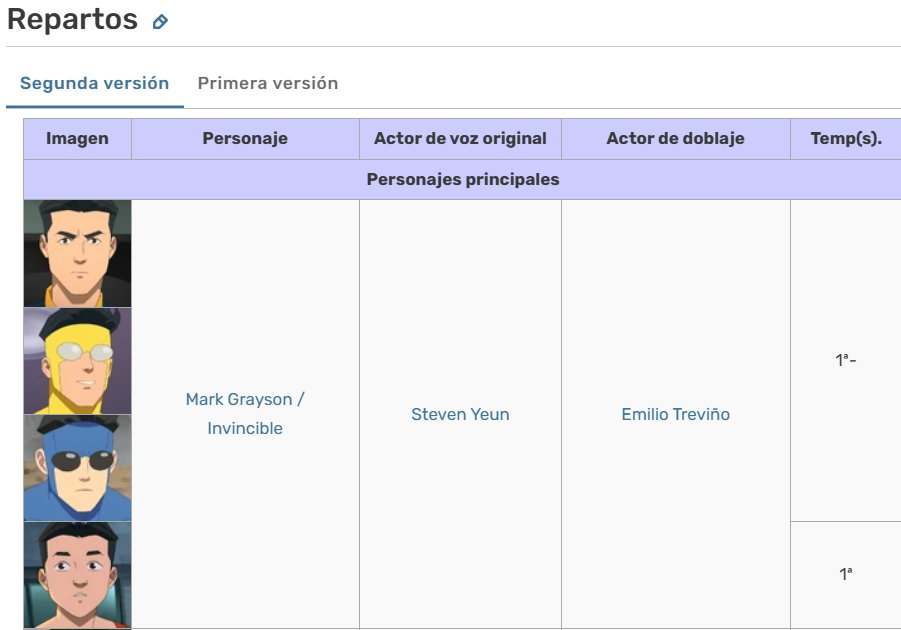Click the yellow-masked Invincible thumbnail
The width and height of the screenshot is (901, 630).
(x=78, y=361)
